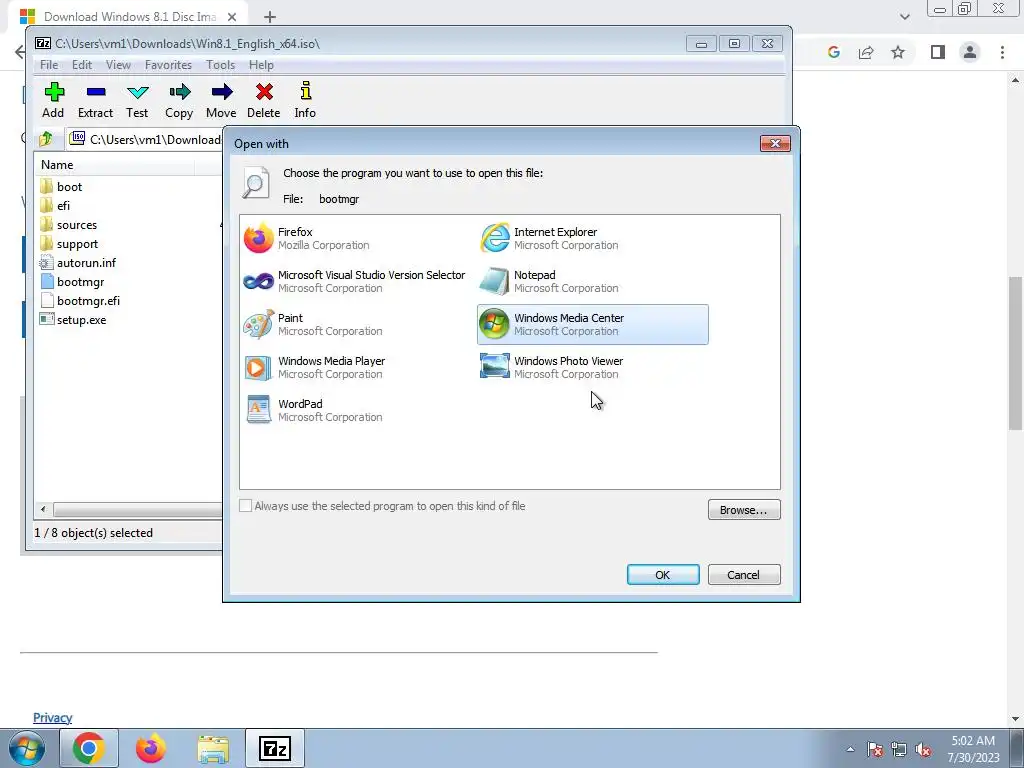Image resolution: width=1024 pixels, height=768 pixels.
Task: Select Windows Media Center entry
Action: [592, 325]
